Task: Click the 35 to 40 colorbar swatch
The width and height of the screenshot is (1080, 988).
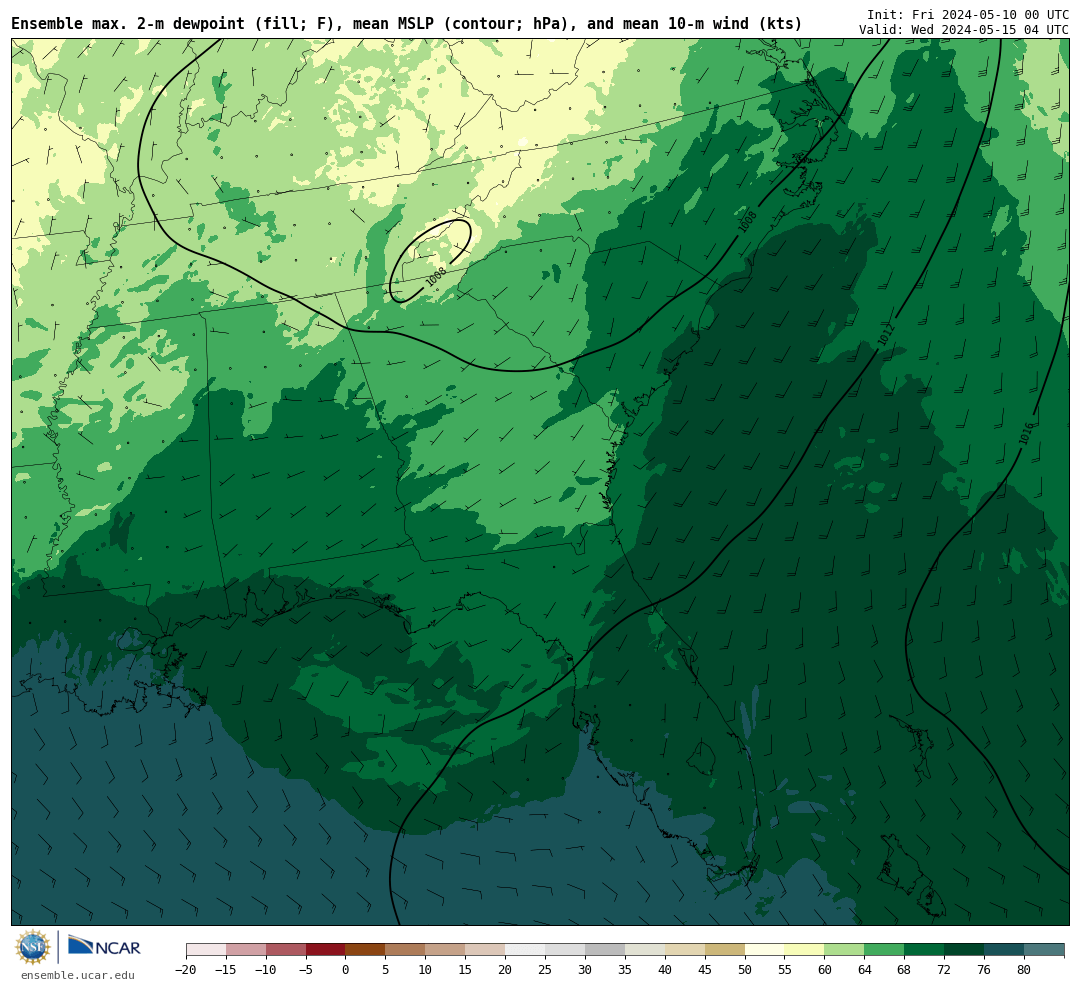Action: (645, 950)
